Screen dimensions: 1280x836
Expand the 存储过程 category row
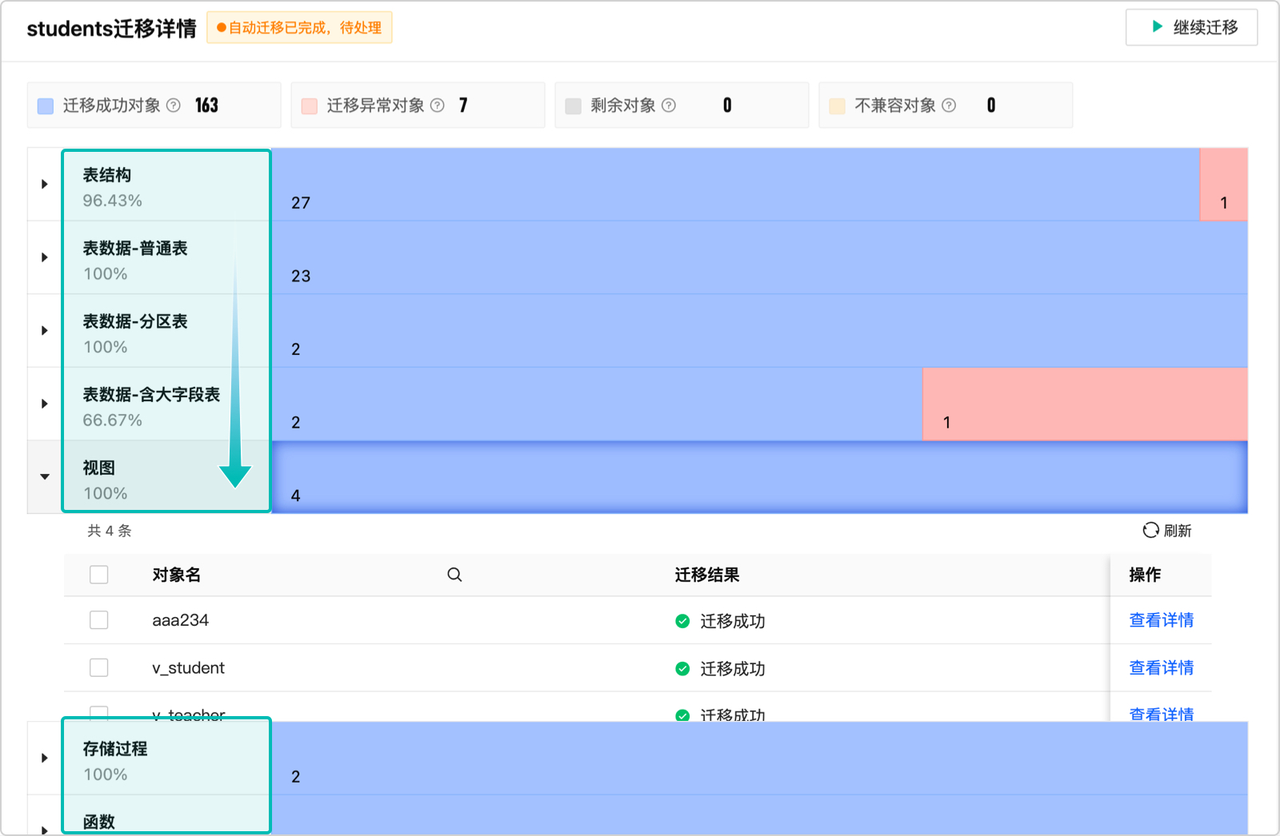(x=42, y=757)
